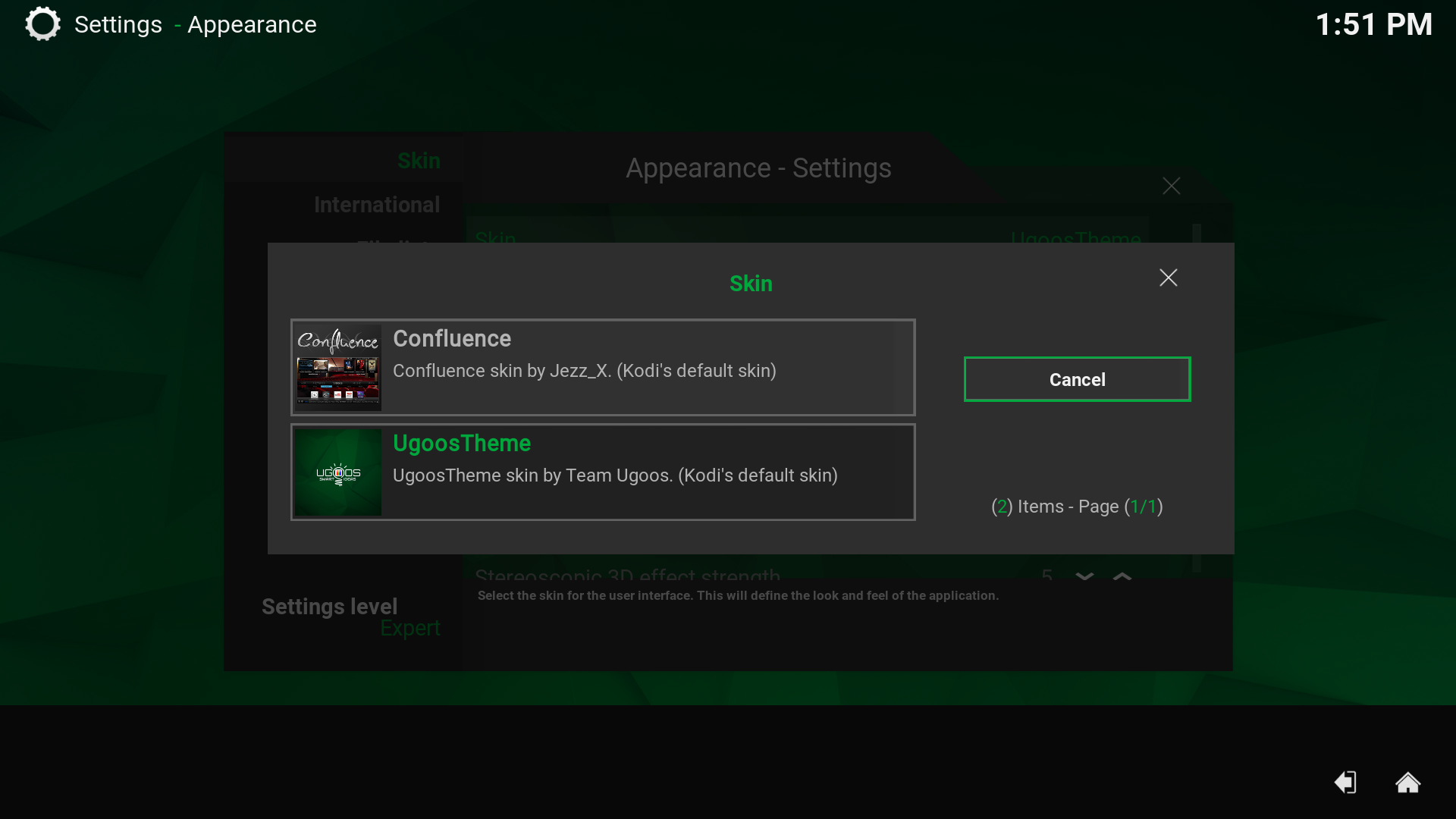Viewport: 1456px width, 819px height.
Task: Close the Skin selection dialog
Action: click(1168, 278)
